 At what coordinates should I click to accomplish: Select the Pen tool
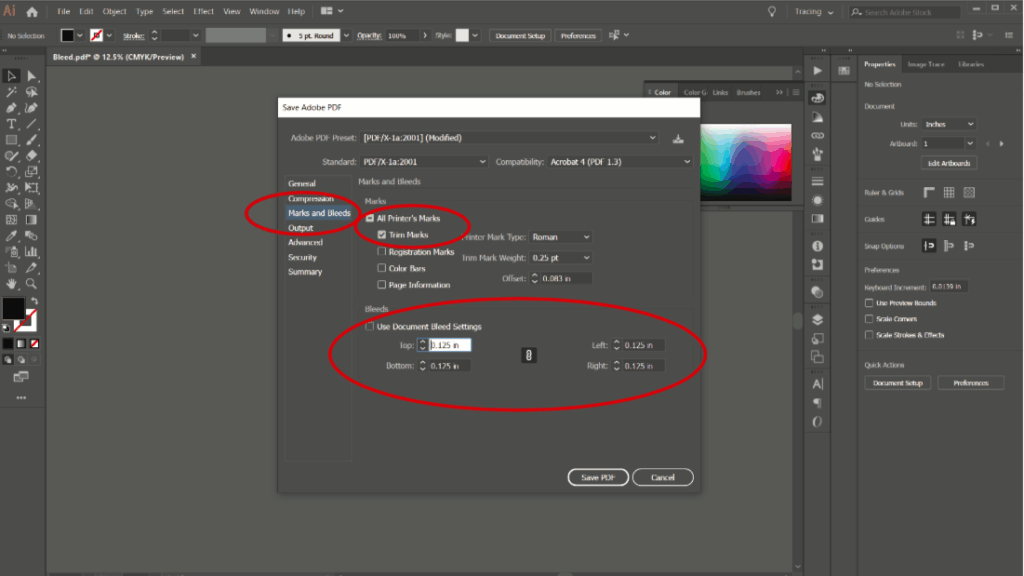point(12,107)
